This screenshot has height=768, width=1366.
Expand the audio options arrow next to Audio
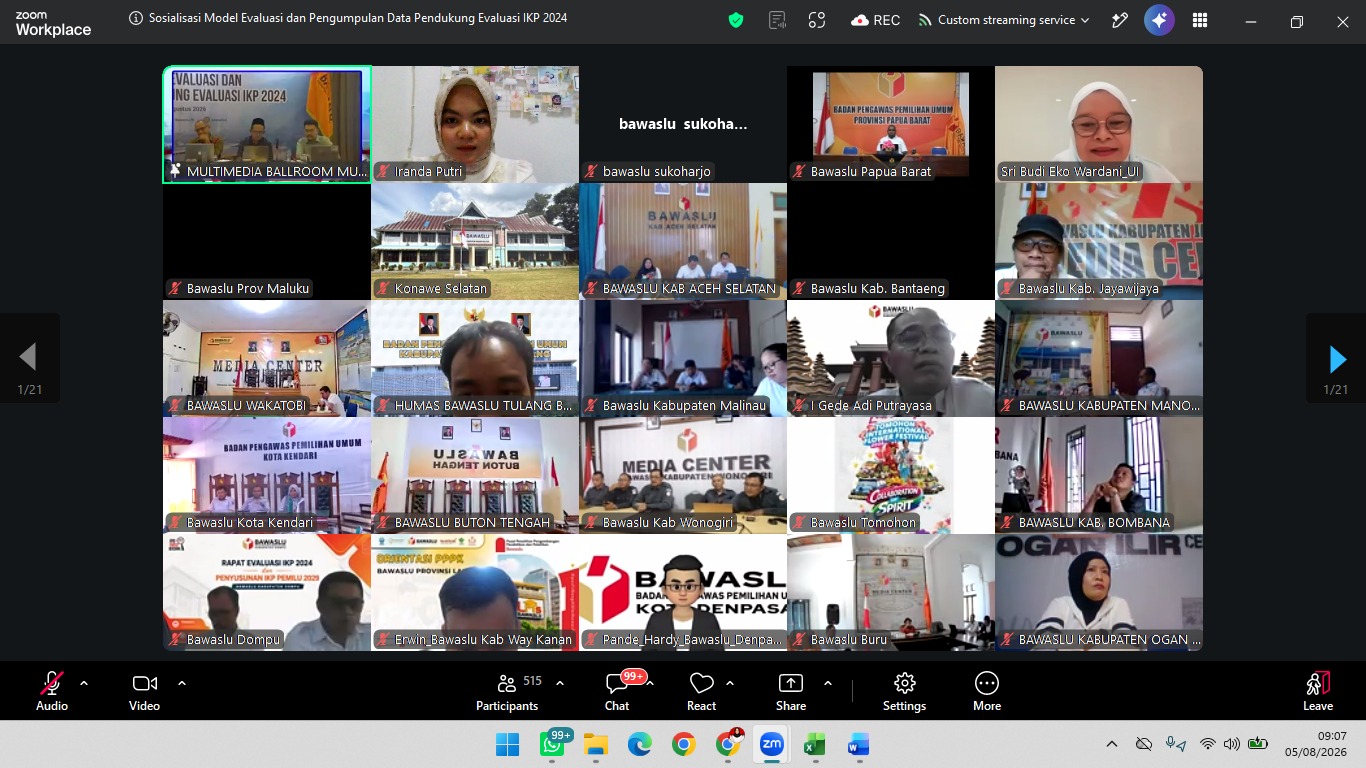click(84, 683)
